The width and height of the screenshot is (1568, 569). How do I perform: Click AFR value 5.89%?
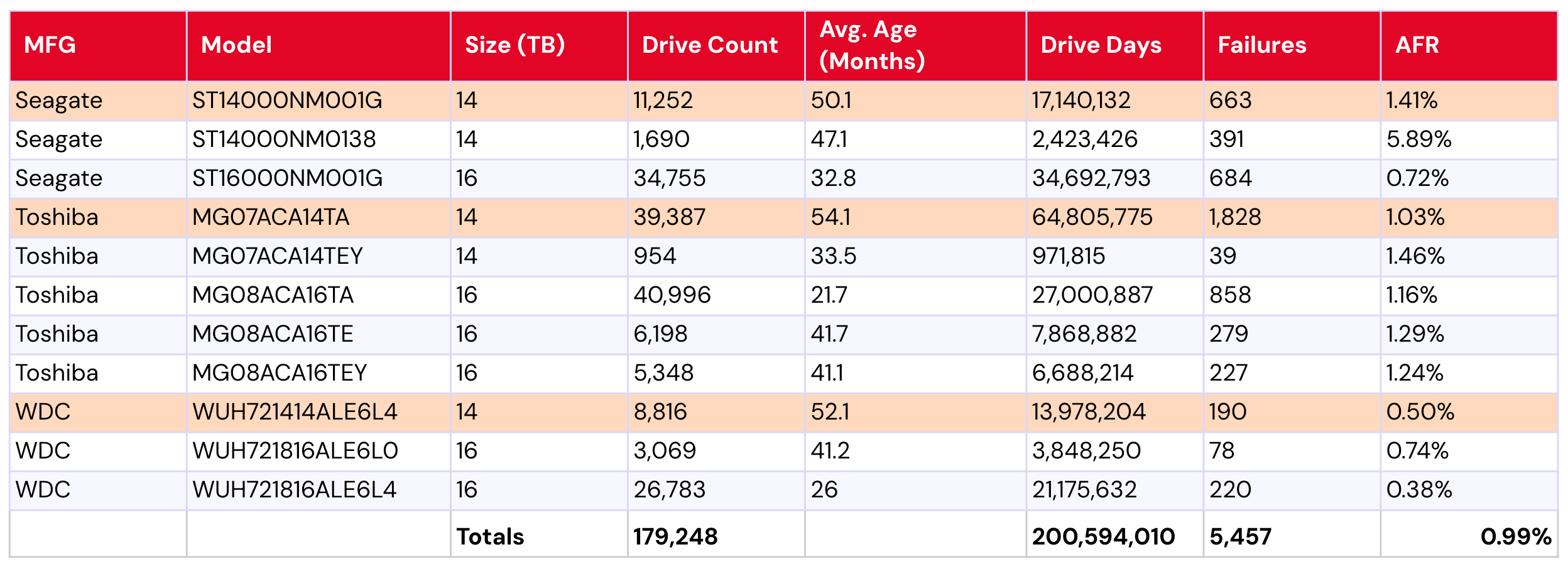pos(1419,139)
